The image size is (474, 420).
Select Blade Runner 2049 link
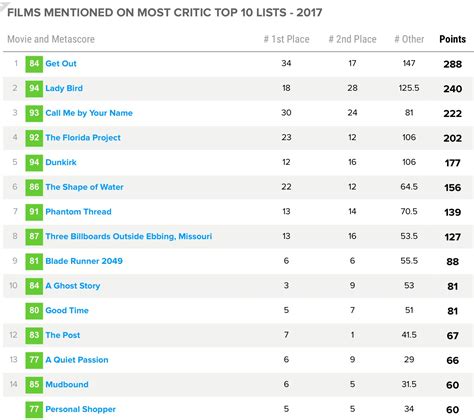pyautogui.click(x=84, y=261)
